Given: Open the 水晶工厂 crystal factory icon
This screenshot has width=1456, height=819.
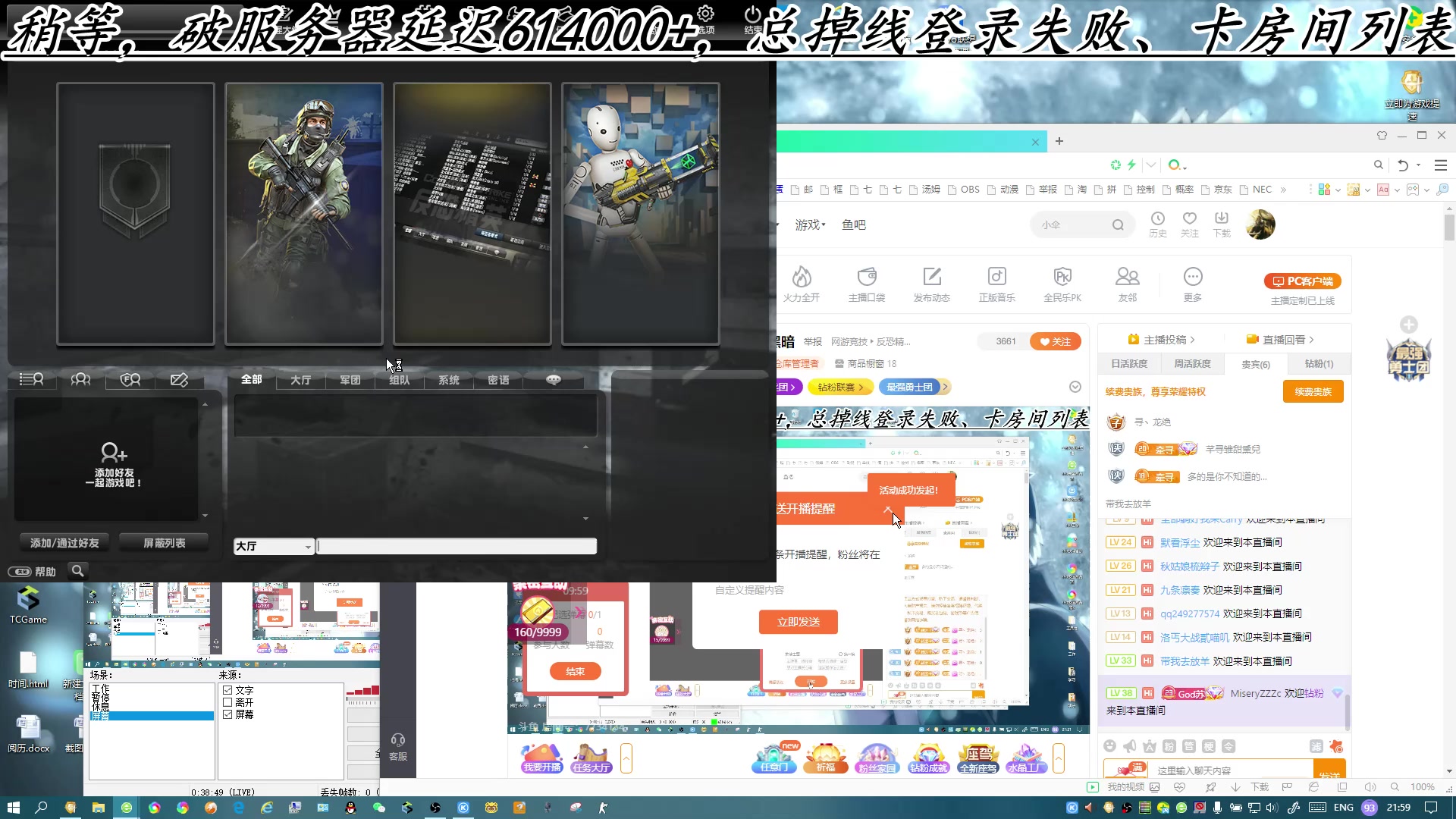Looking at the screenshot, I should (1028, 758).
